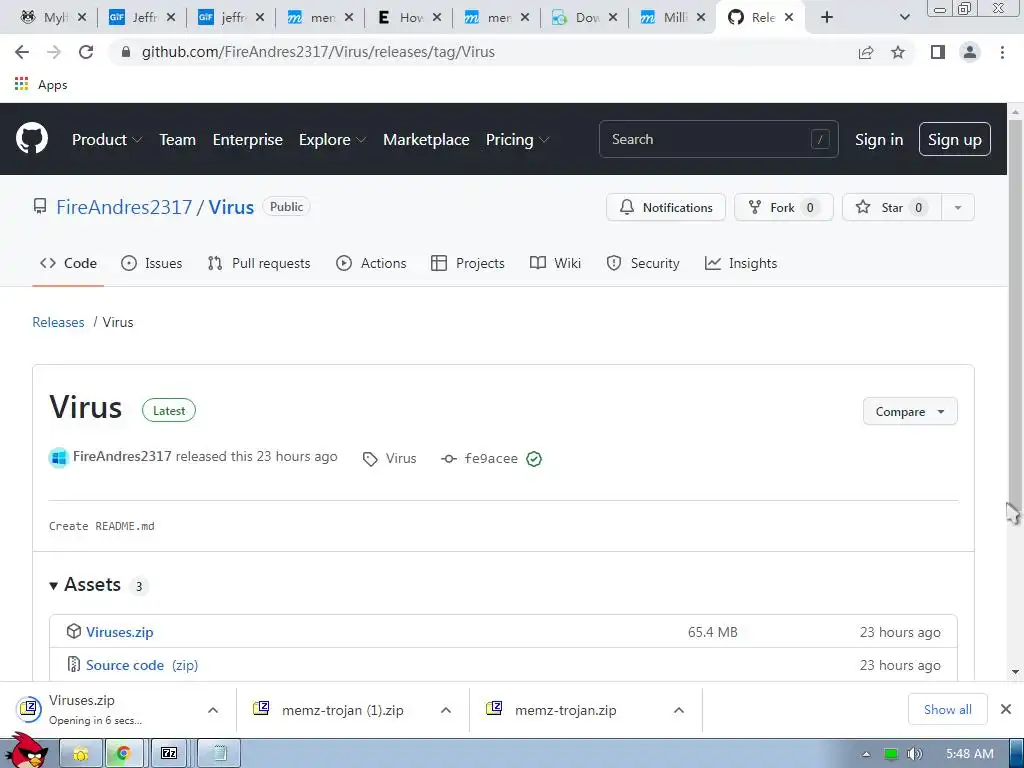Open the Wiki tab
The width and height of the screenshot is (1024, 768).
coord(555,263)
